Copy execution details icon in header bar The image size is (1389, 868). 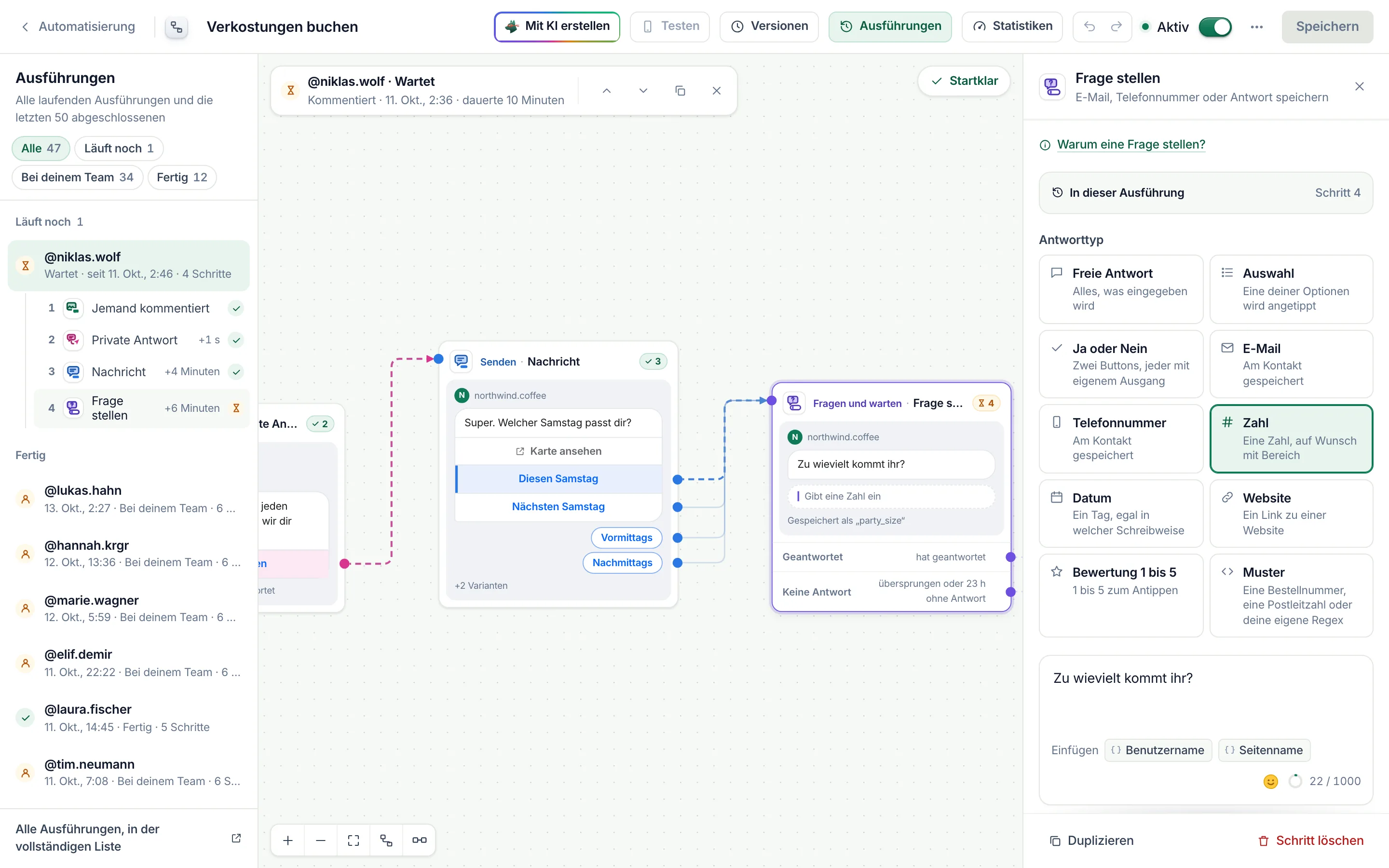(680, 91)
